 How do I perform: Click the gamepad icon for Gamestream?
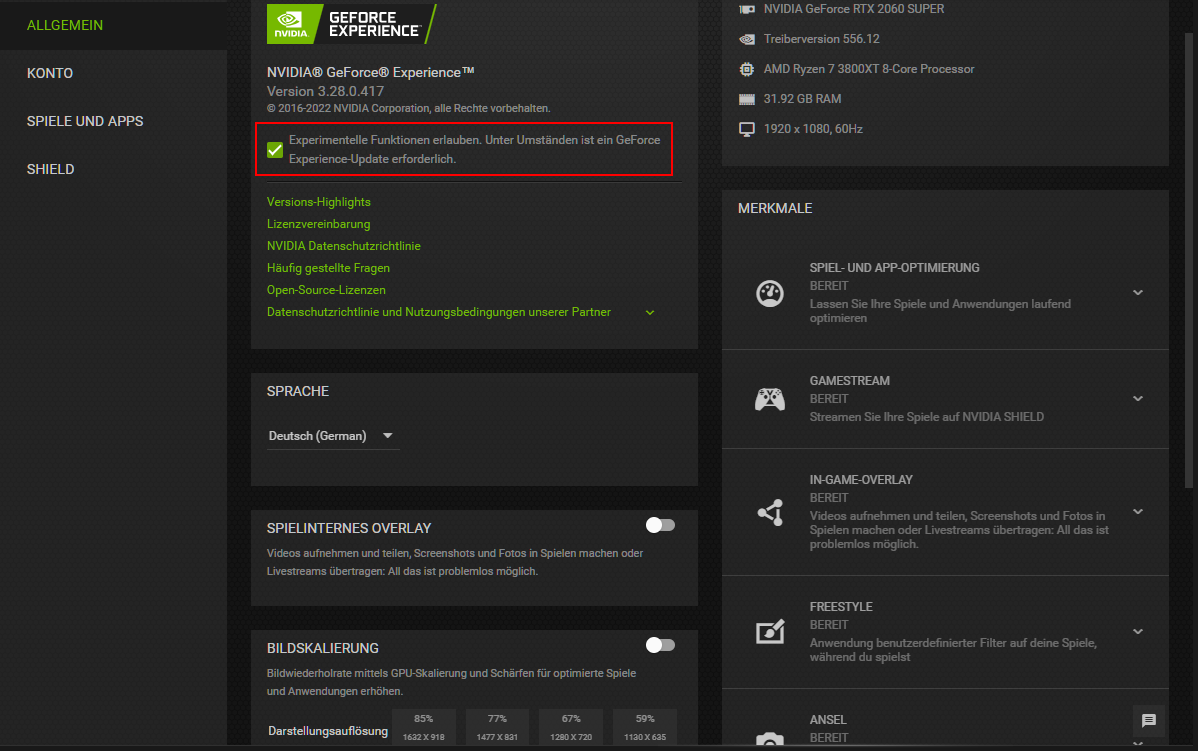coord(769,399)
